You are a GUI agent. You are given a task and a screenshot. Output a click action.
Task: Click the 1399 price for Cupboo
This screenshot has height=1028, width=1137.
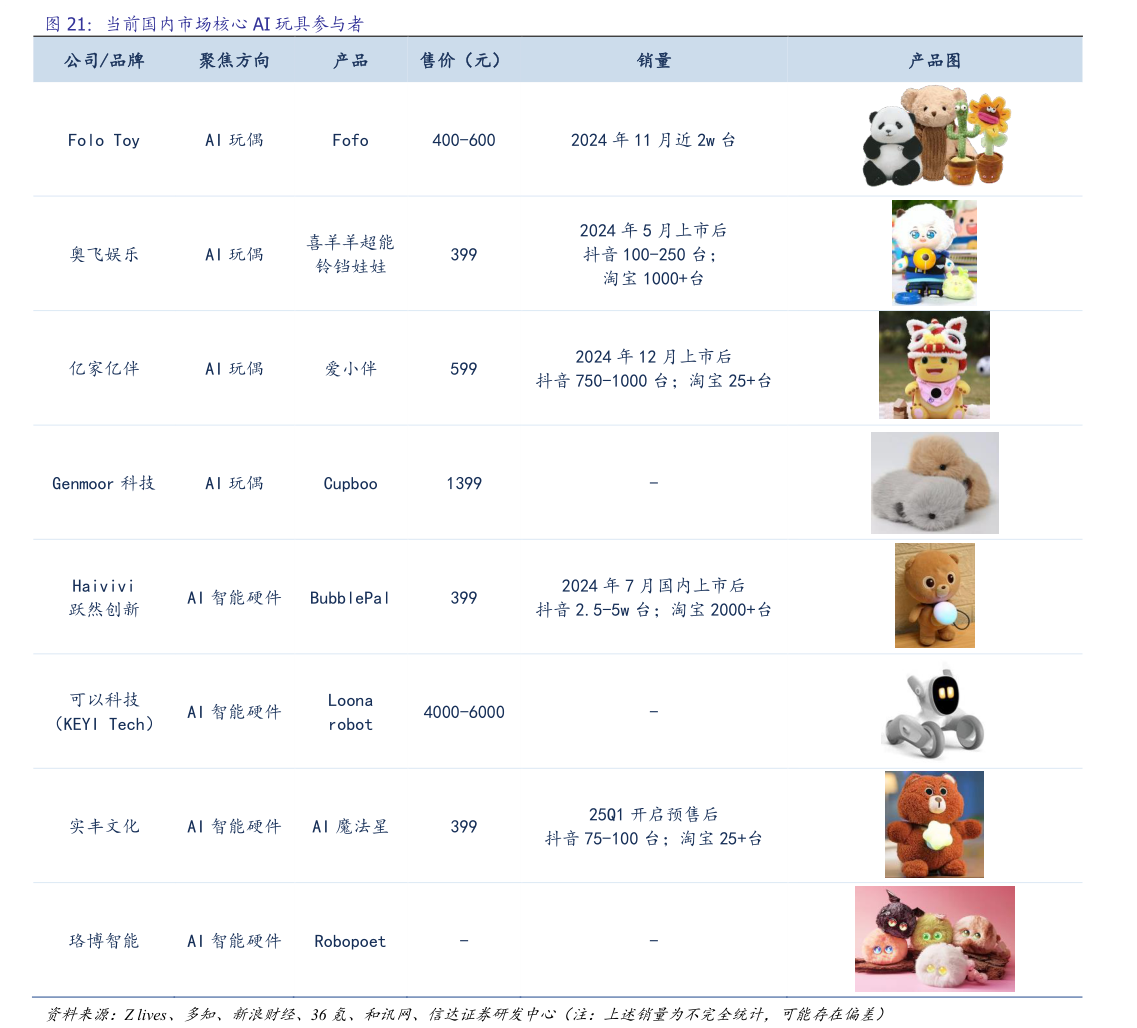(463, 482)
